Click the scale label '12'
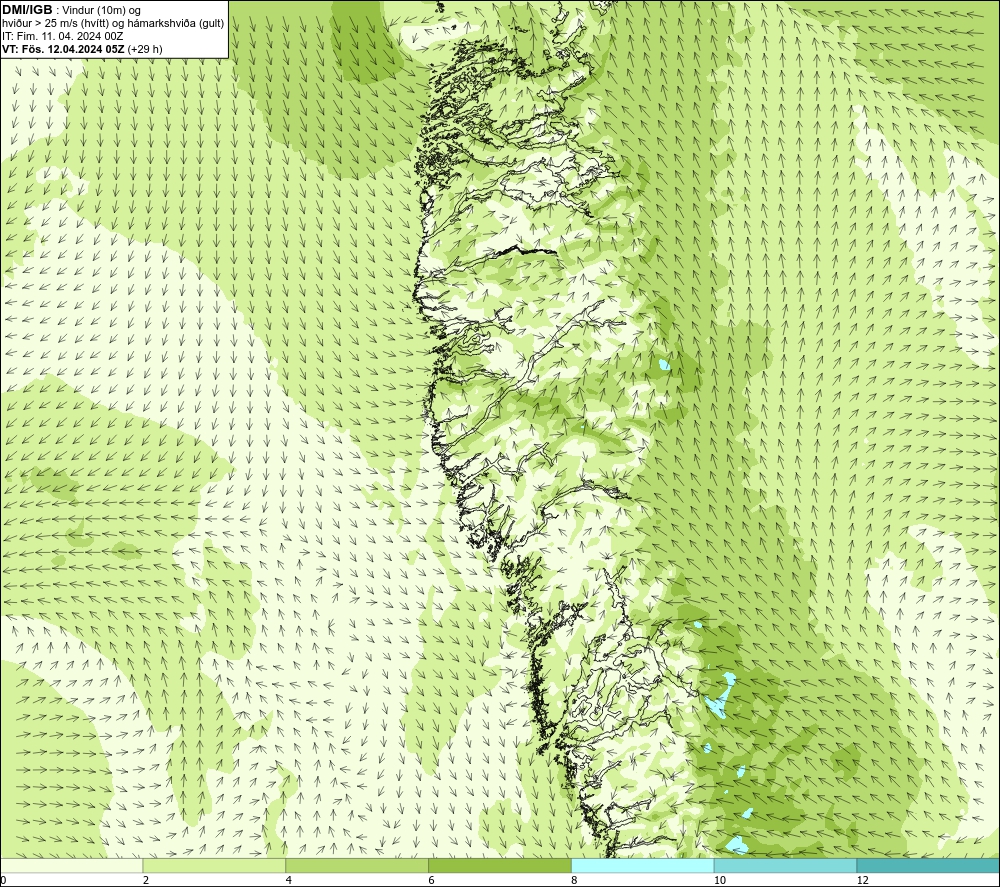Viewport: 1000px width, 887px height. point(863,881)
